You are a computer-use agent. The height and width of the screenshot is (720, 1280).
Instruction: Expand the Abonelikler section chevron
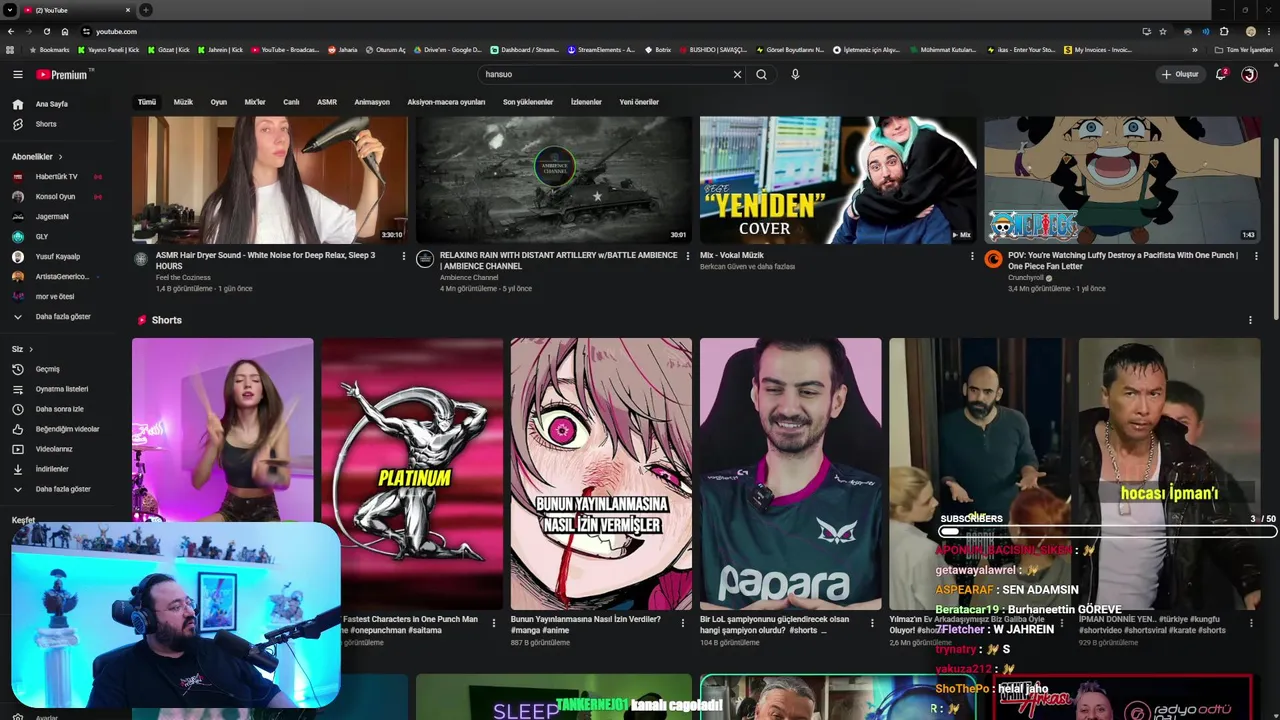pos(60,157)
